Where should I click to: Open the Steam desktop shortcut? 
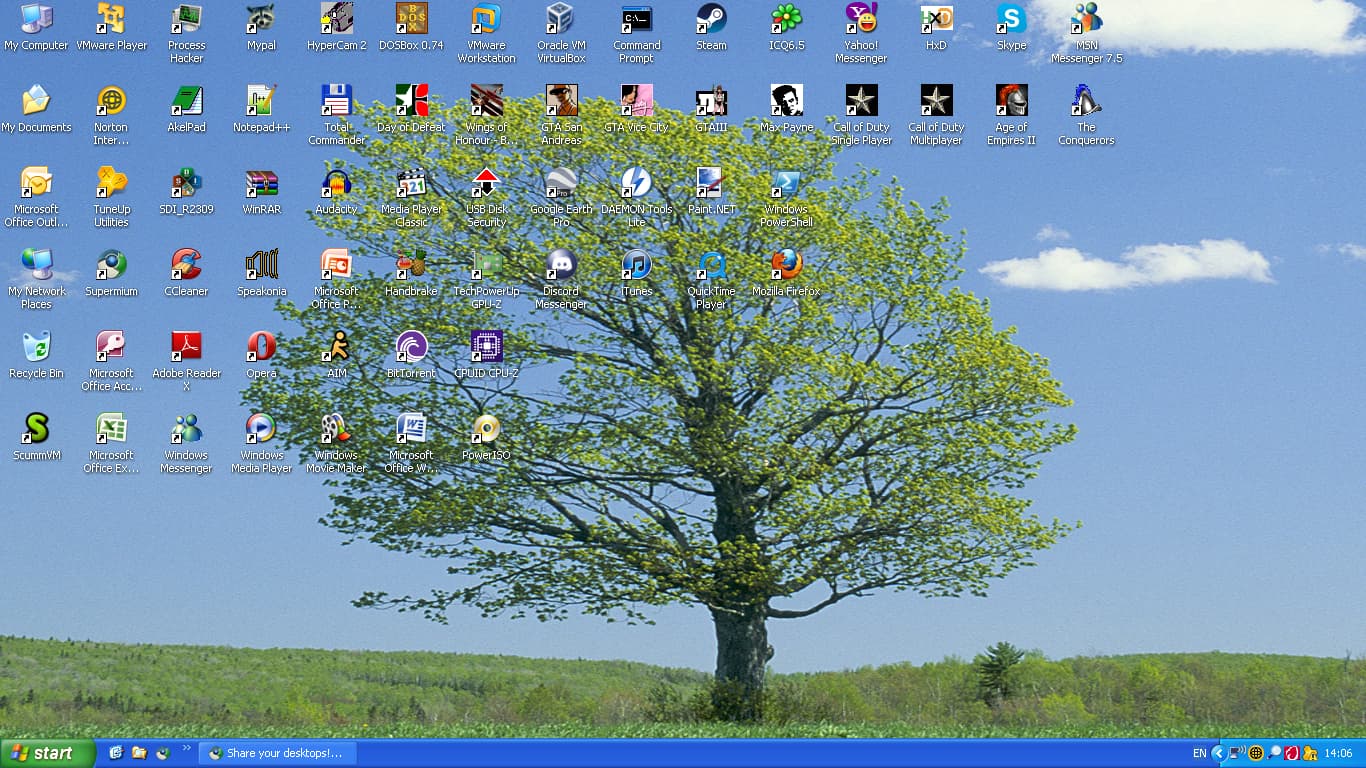(x=711, y=19)
